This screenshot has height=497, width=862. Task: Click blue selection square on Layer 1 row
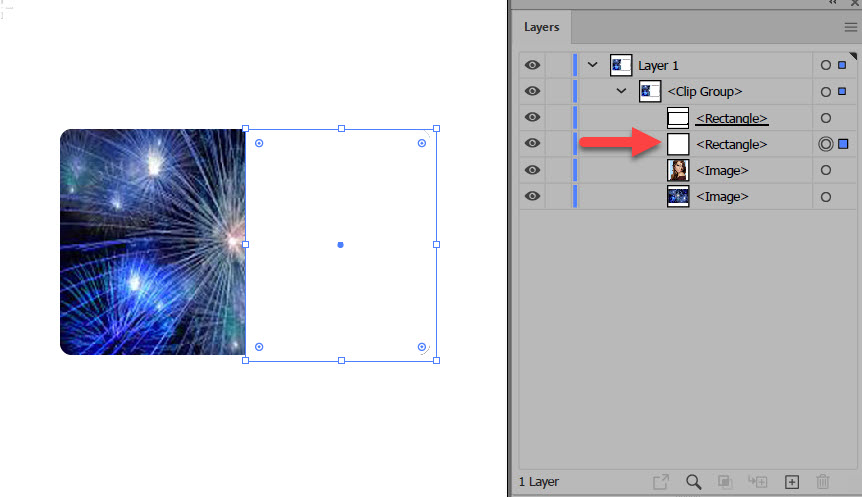point(842,65)
